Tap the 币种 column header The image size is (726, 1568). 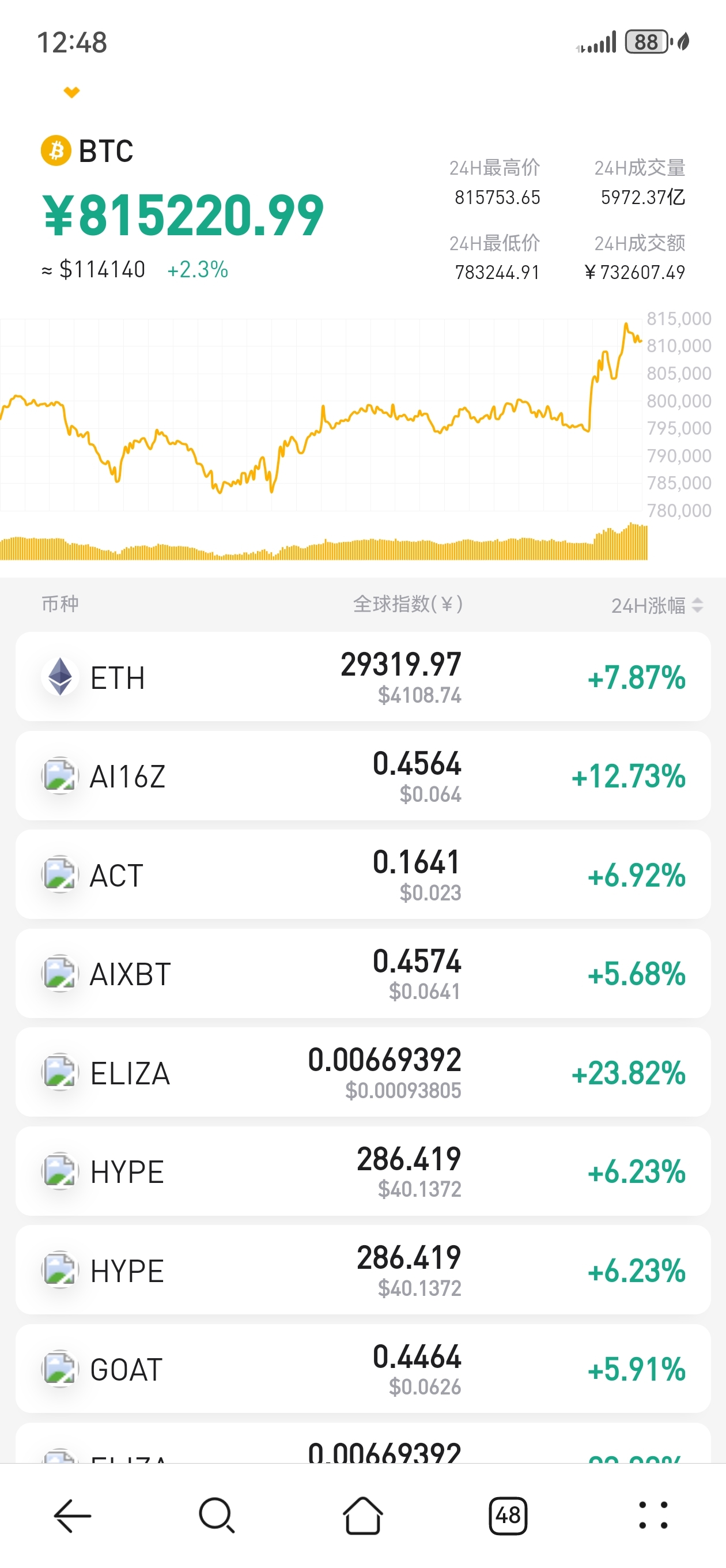pyautogui.click(x=60, y=604)
